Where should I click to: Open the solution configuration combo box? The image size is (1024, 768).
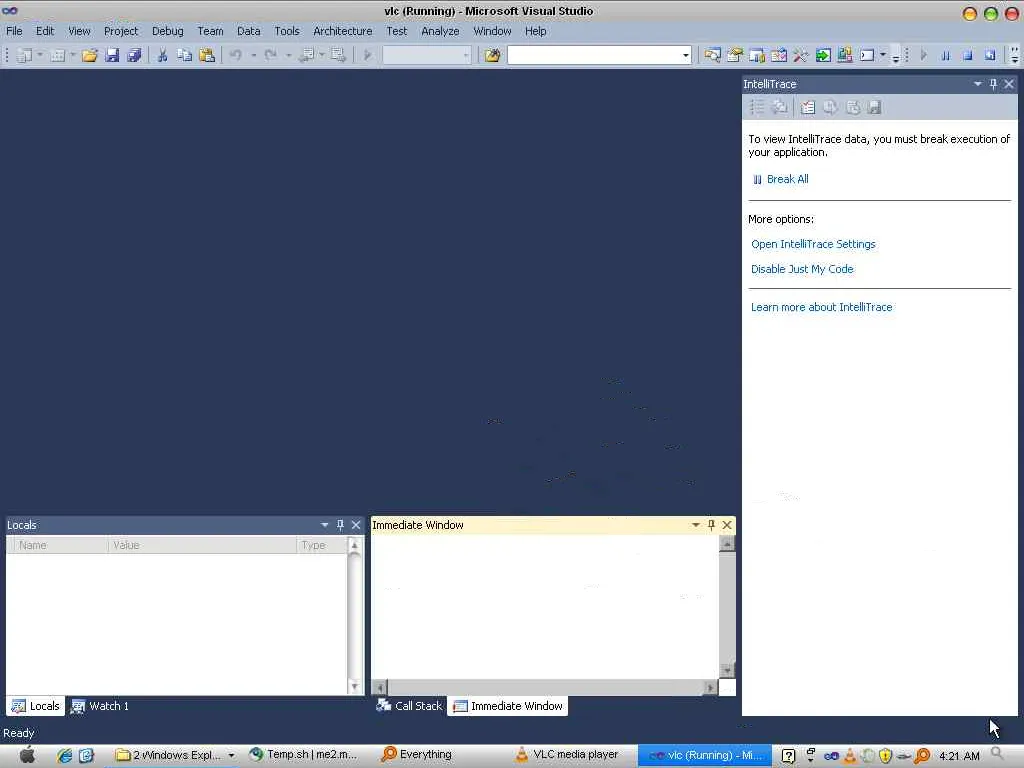[426, 56]
